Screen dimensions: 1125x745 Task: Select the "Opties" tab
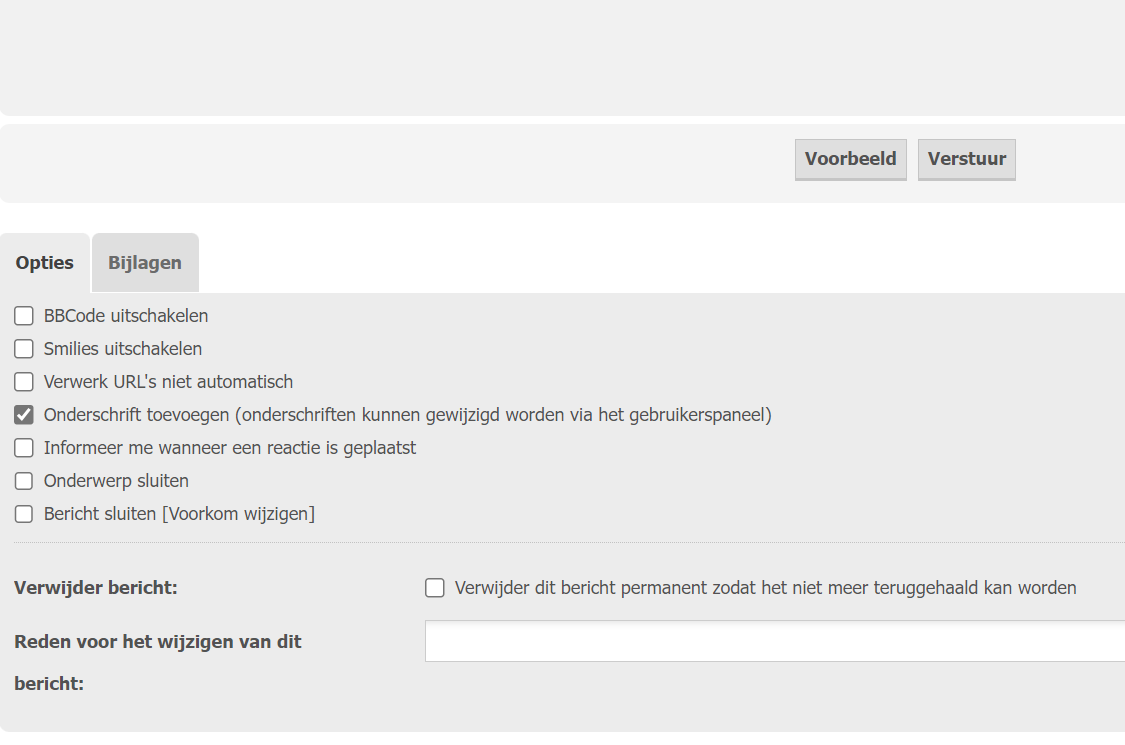pos(44,262)
